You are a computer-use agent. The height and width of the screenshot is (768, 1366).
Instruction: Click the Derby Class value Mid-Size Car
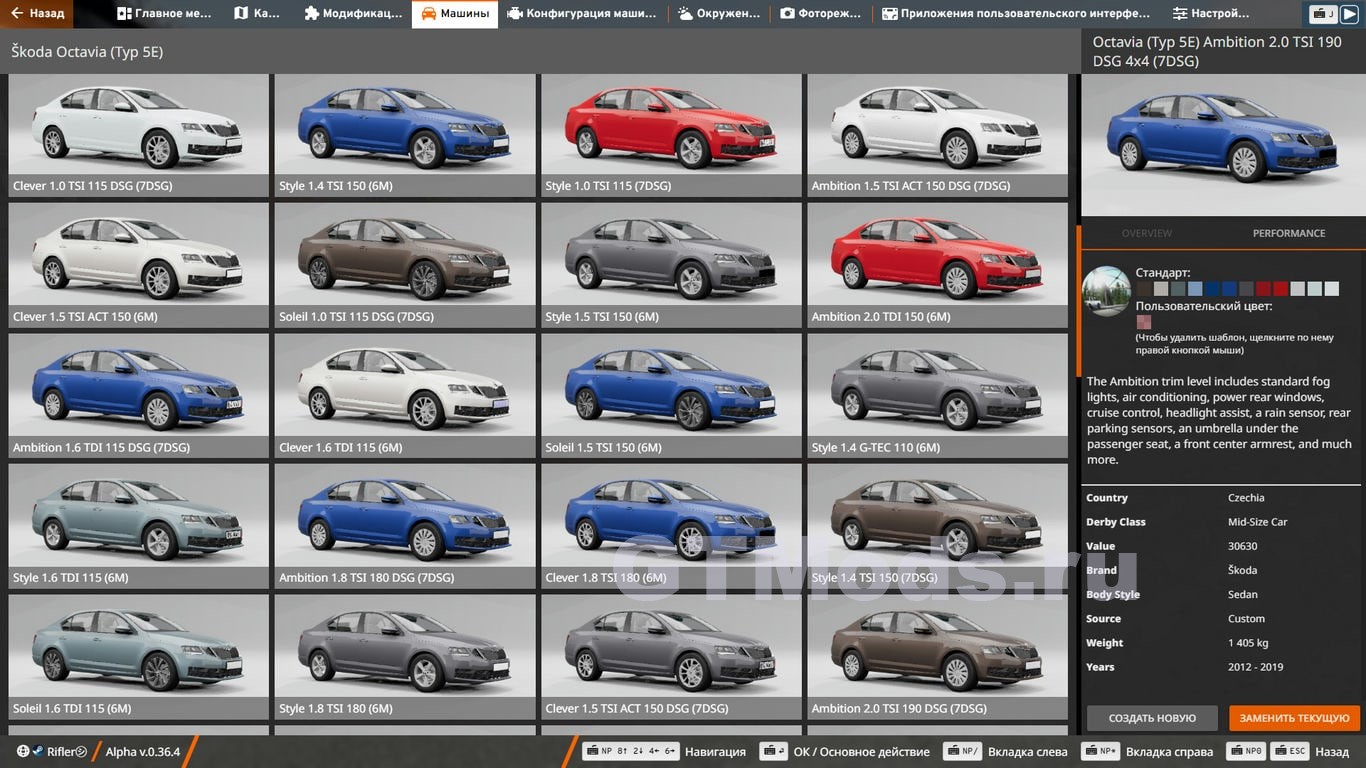click(x=1257, y=522)
